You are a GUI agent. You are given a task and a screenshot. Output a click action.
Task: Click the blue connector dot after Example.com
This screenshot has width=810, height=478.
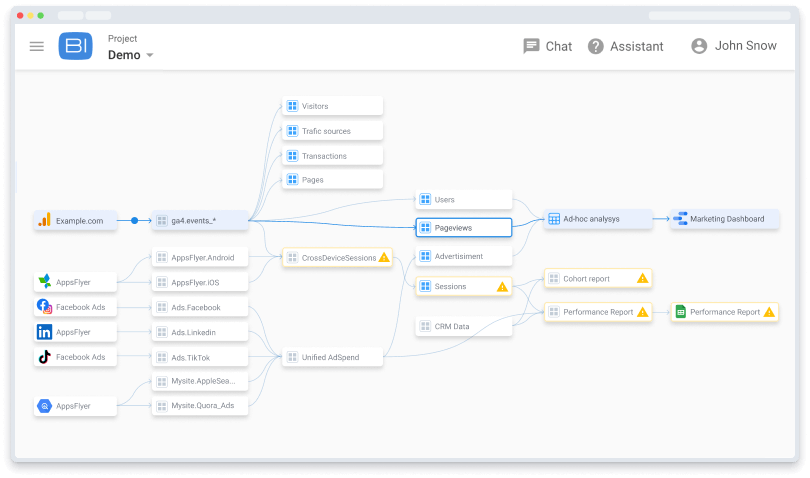[134, 221]
